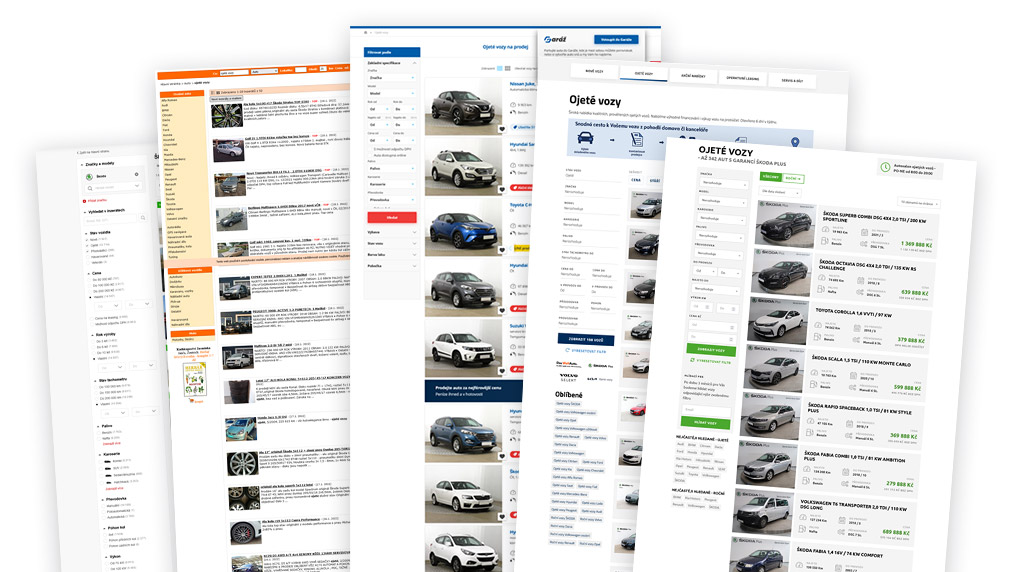Click the clock icon in the Autosalon hours box
The height and width of the screenshot is (572, 1014).
point(885,167)
